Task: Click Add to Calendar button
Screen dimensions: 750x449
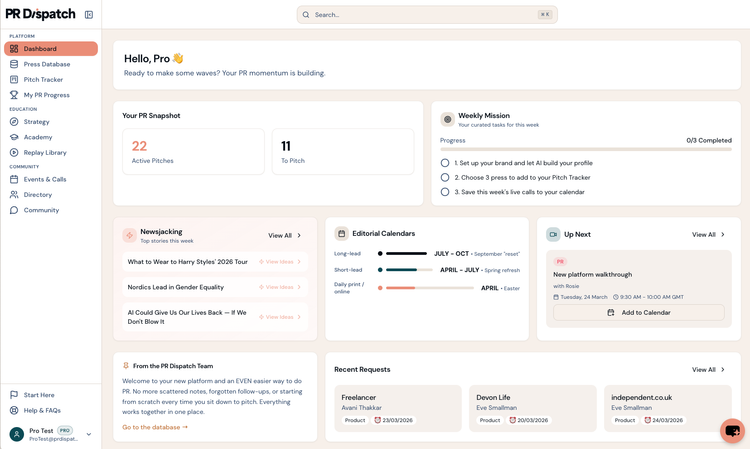Action: (x=639, y=312)
